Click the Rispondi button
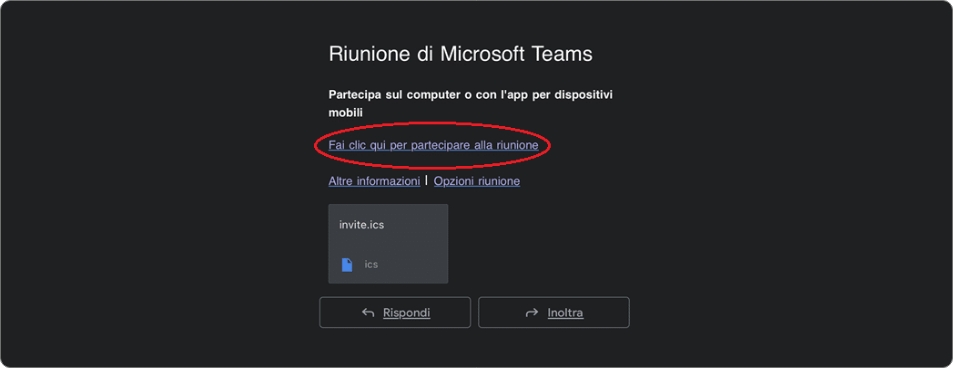The width and height of the screenshot is (953, 368). click(395, 313)
